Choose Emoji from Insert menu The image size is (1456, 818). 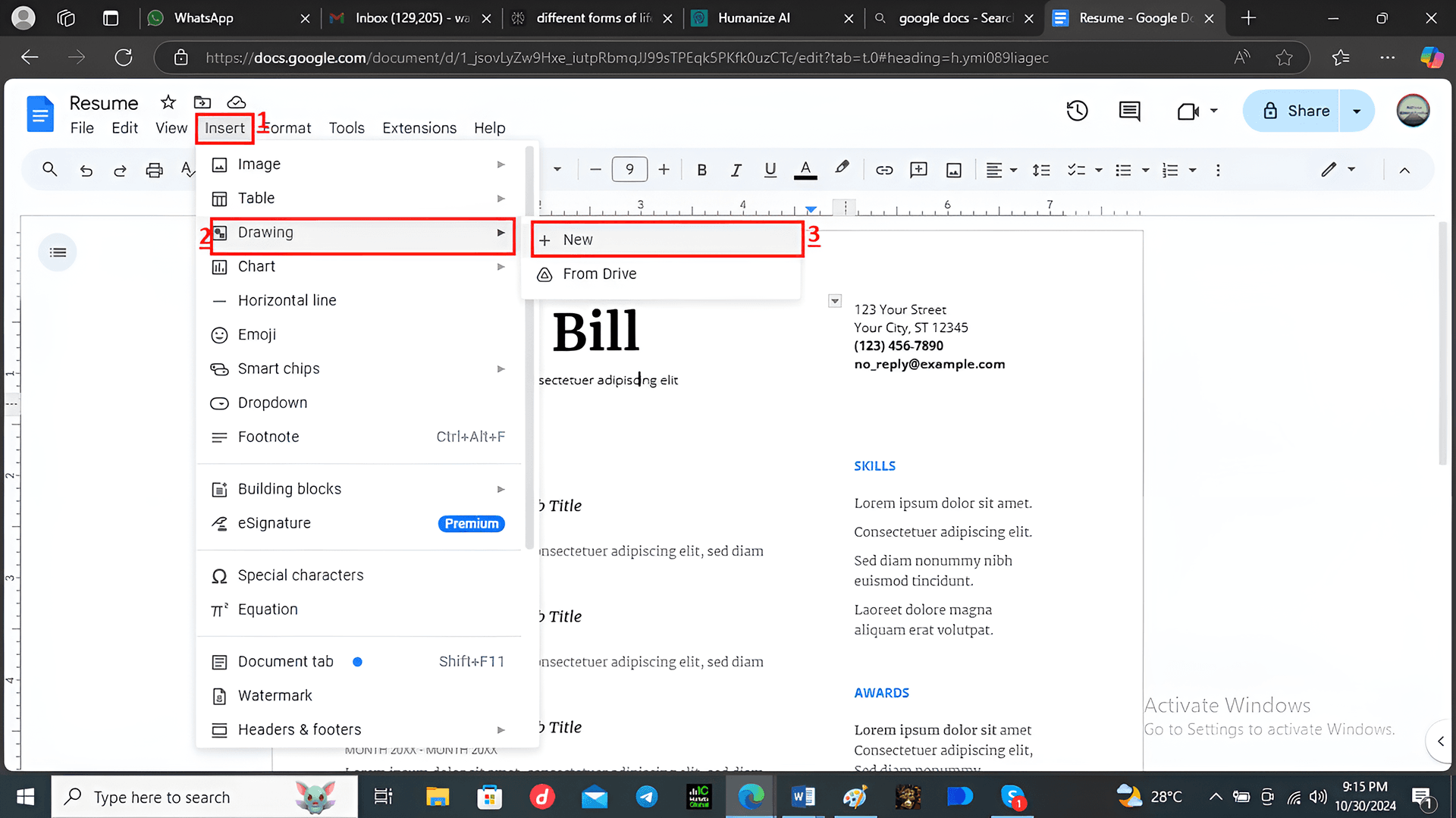coord(359,335)
